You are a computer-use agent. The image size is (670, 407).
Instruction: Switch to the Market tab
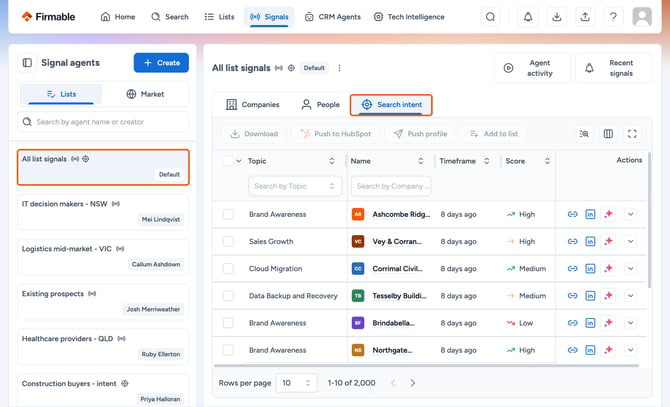[x=145, y=94]
